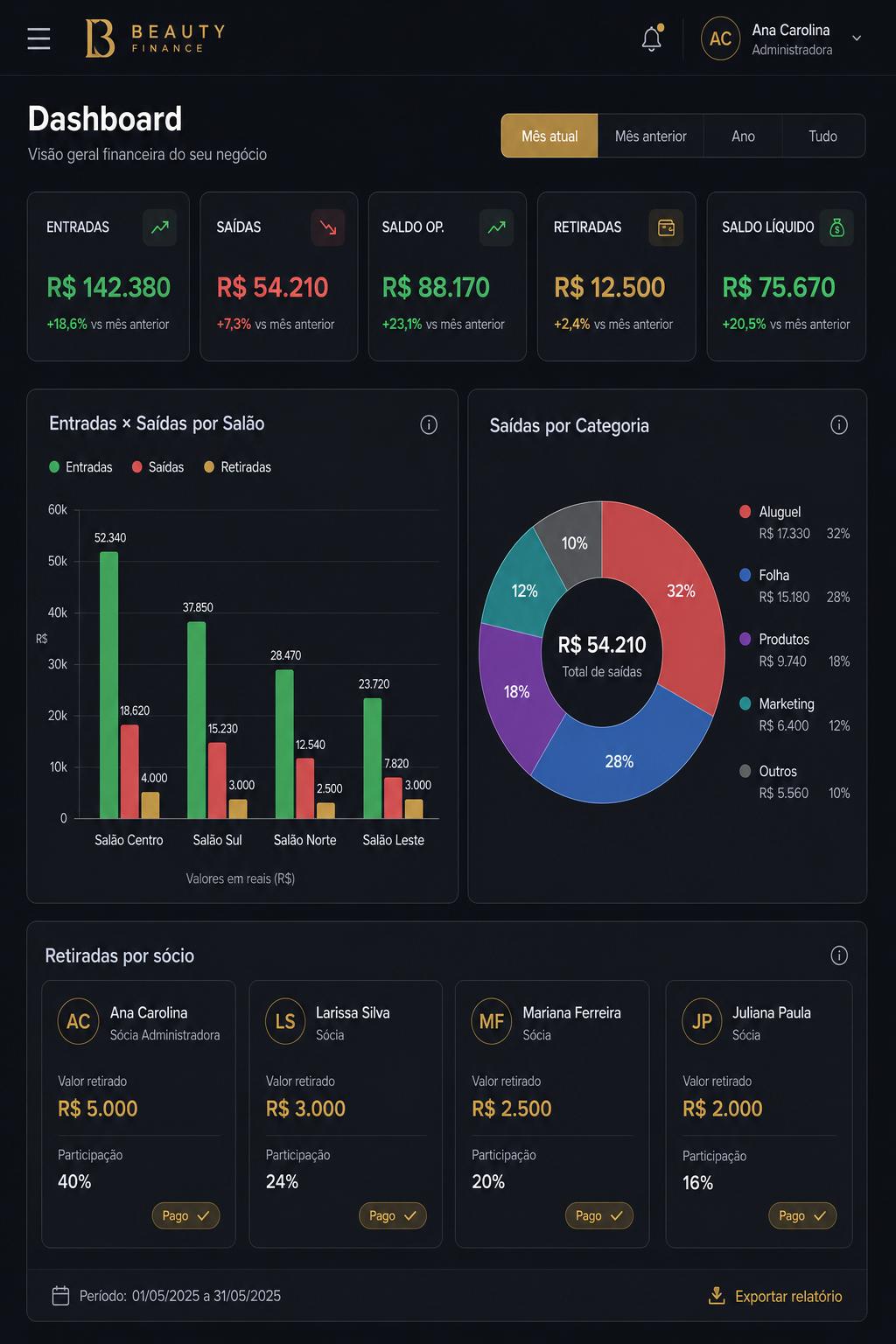Viewport: 896px width, 1344px height.
Task: Click the Salão Centro green Entradas bar
Action: pyautogui.click(x=109, y=685)
